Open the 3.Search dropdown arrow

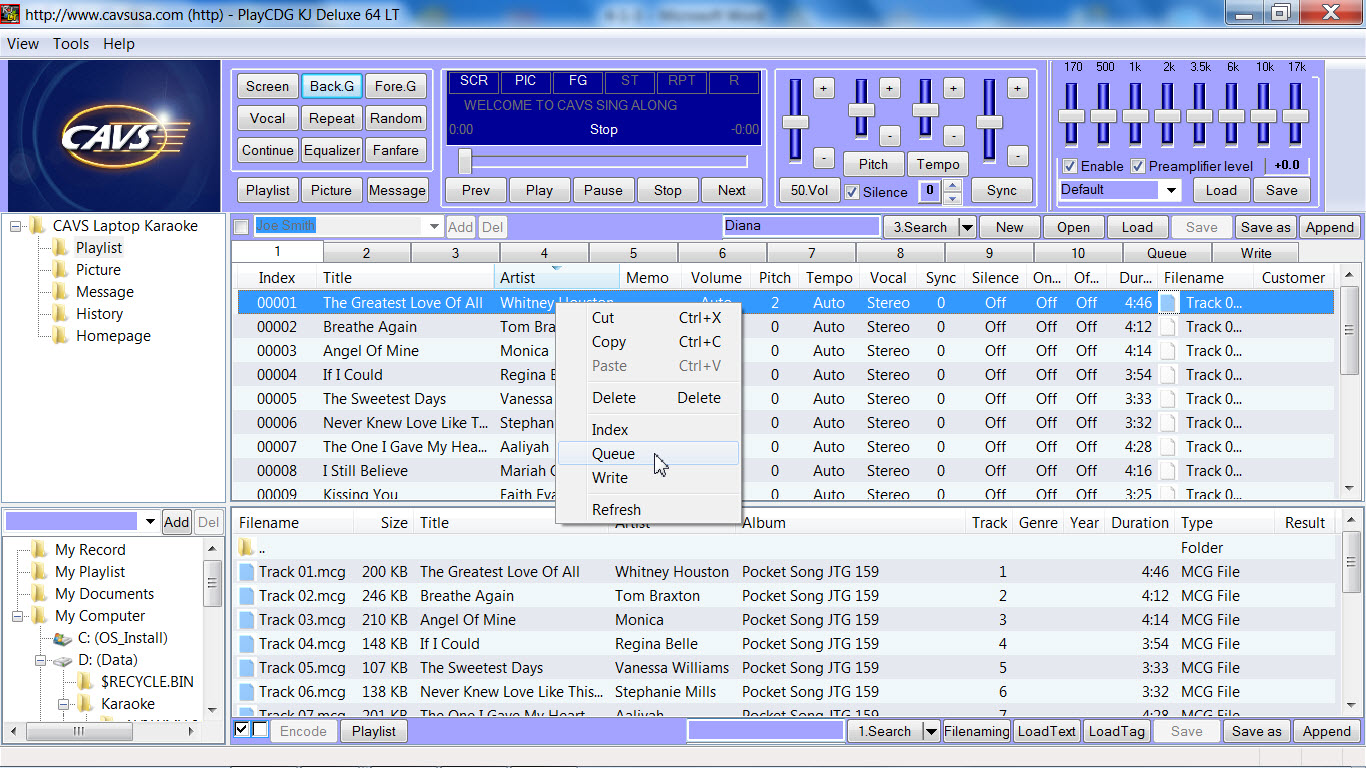[967, 227]
